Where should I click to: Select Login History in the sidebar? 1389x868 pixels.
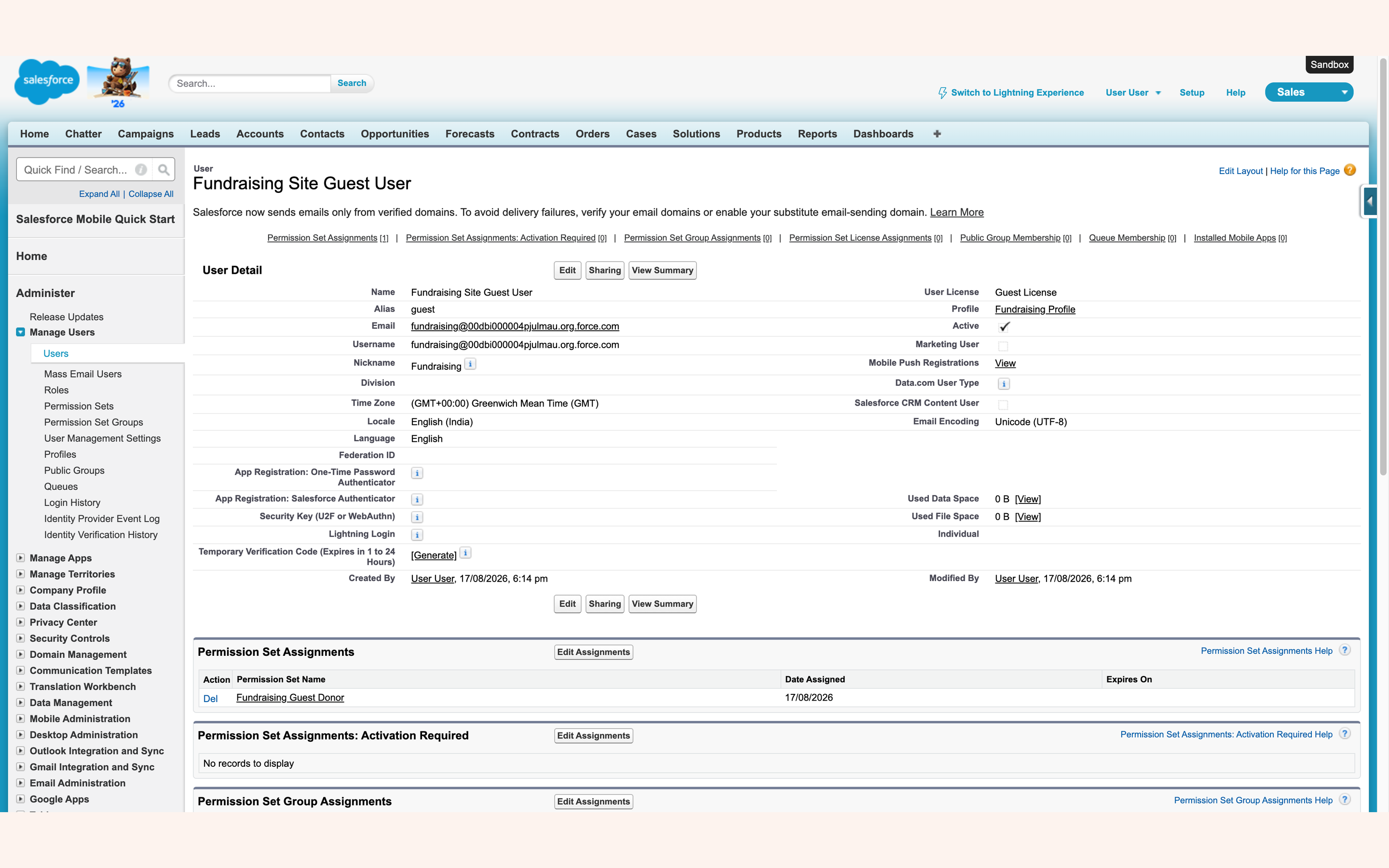(72, 502)
